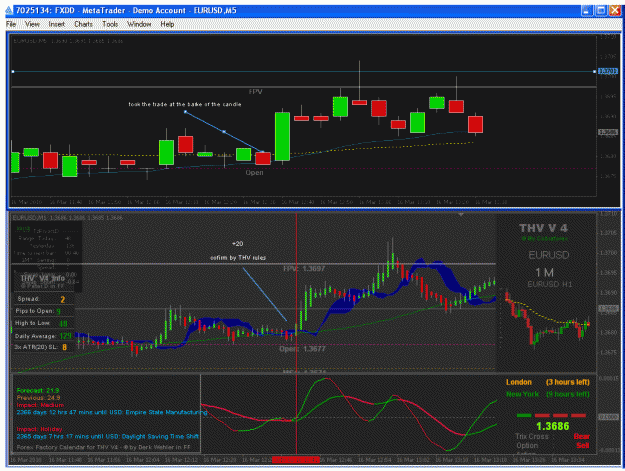Click the current price 1.3686
Viewport: 625px width, 471px height.
(x=552, y=426)
